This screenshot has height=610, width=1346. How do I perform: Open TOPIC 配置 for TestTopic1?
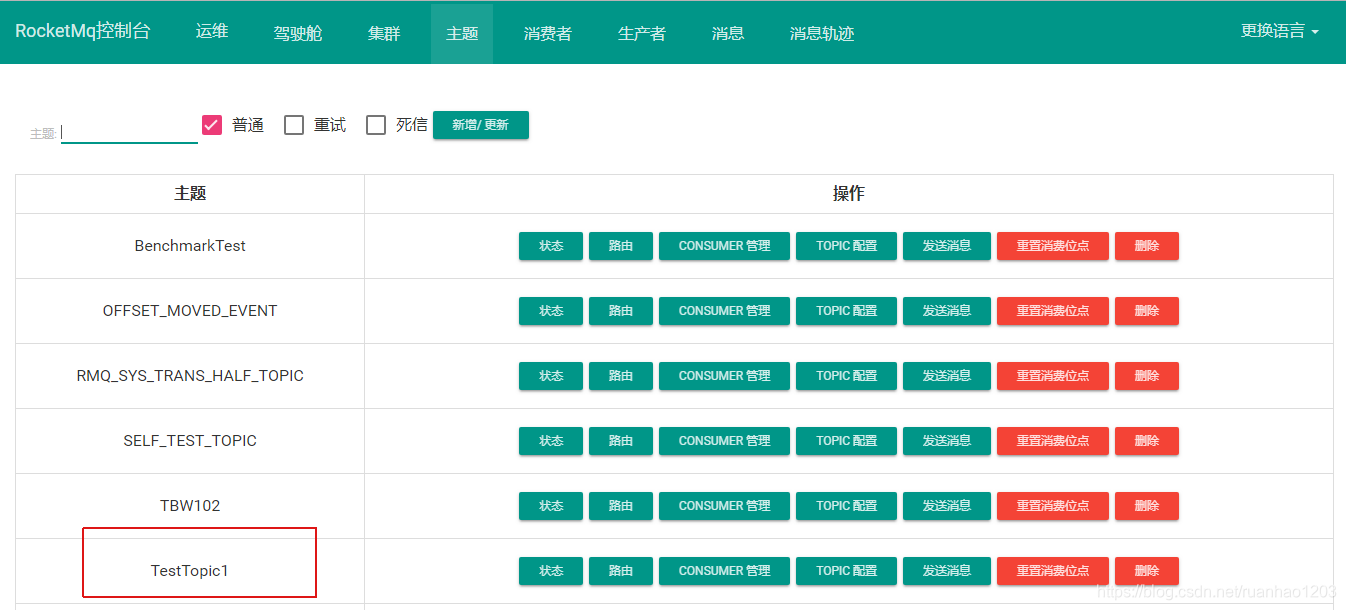pyautogui.click(x=847, y=571)
